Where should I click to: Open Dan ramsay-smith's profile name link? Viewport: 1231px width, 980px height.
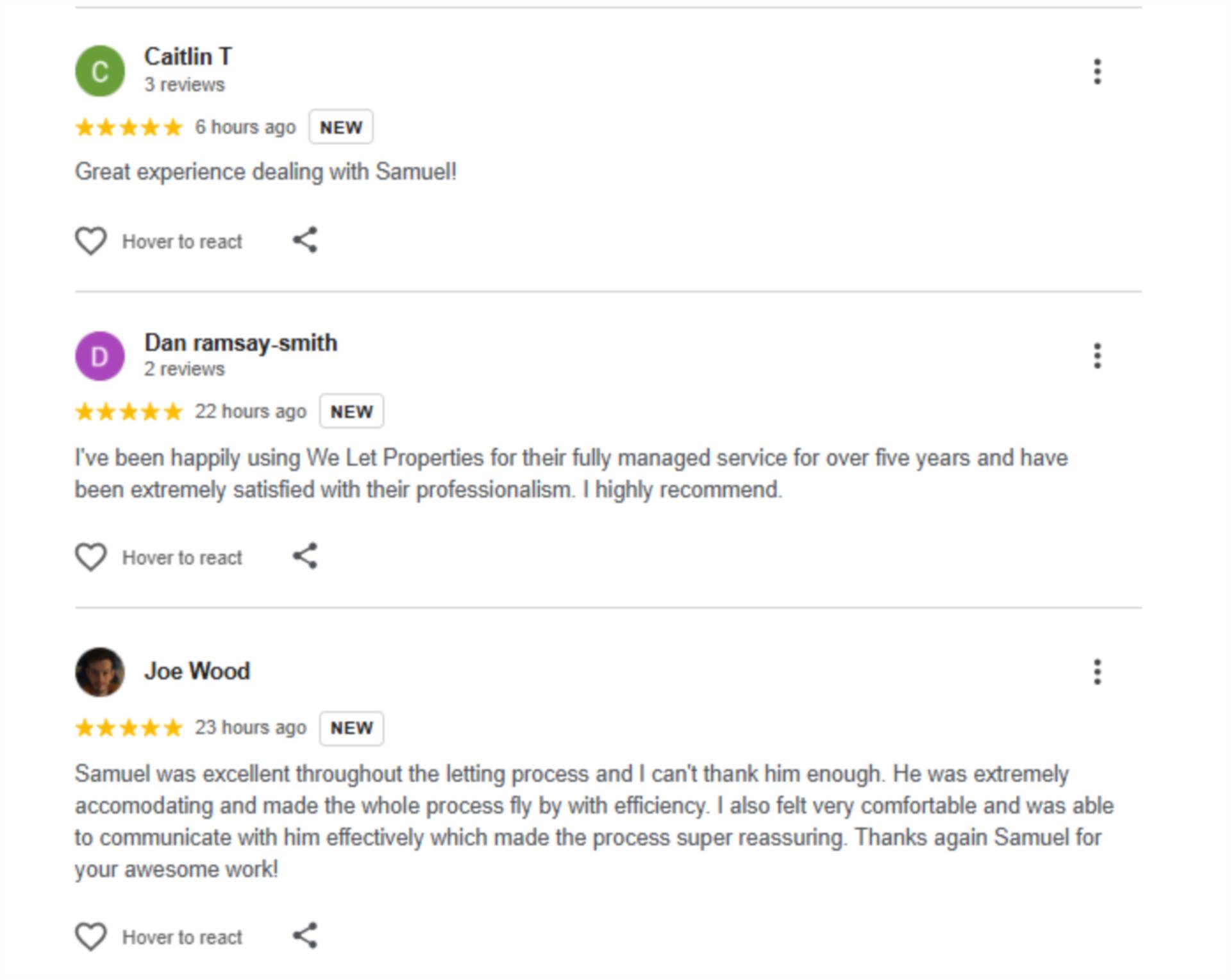(x=240, y=343)
